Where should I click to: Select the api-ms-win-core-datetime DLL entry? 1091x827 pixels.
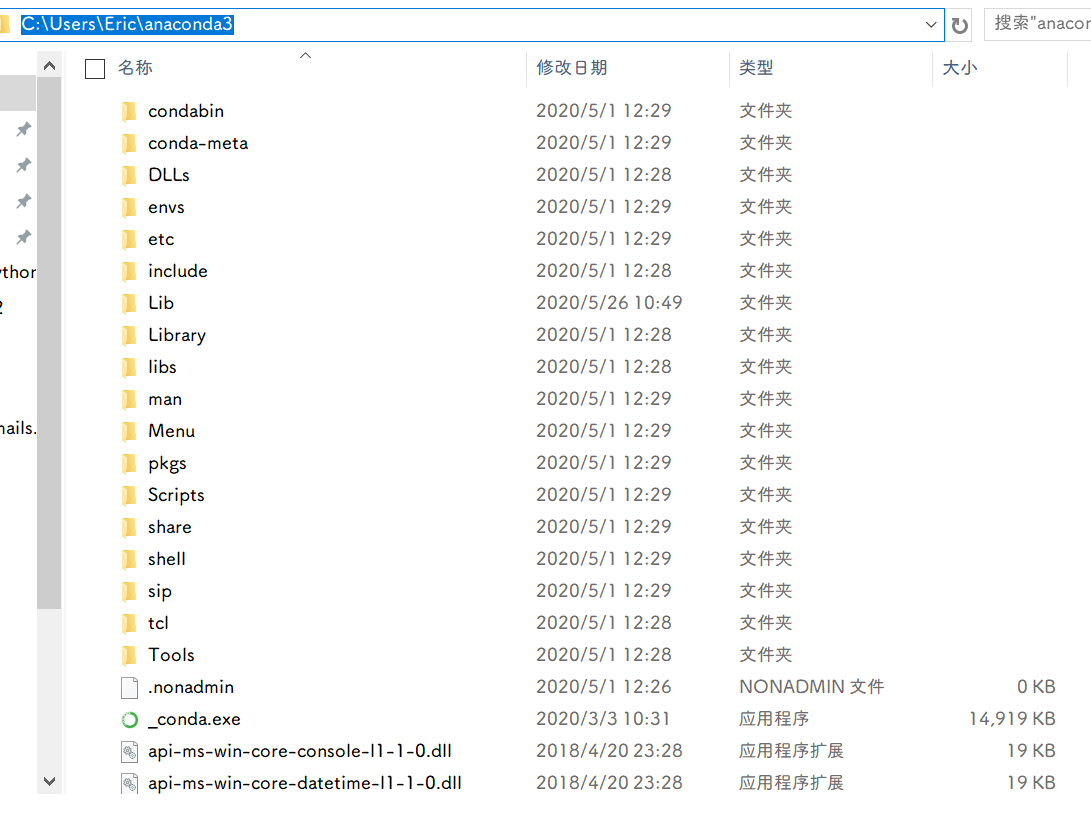click(x=129, y=783)
